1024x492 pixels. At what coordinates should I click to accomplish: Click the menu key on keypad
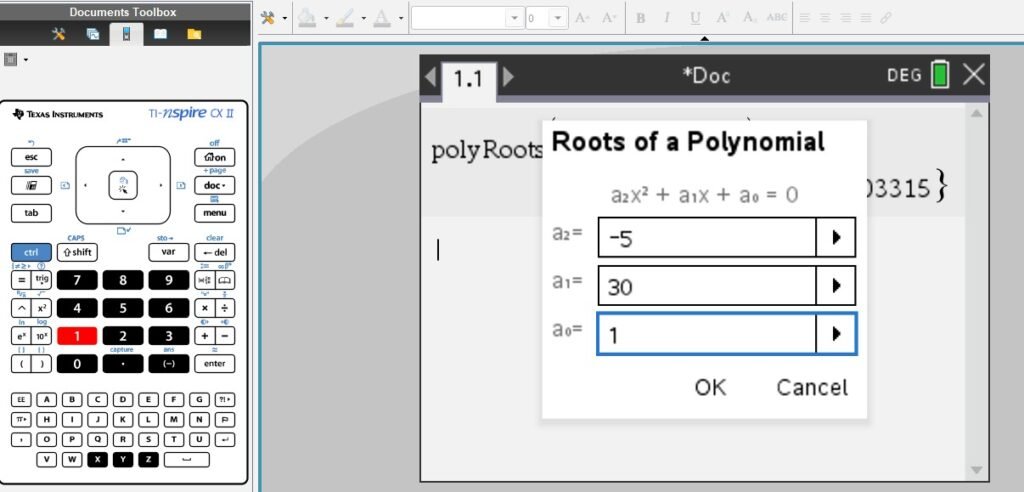215,213
